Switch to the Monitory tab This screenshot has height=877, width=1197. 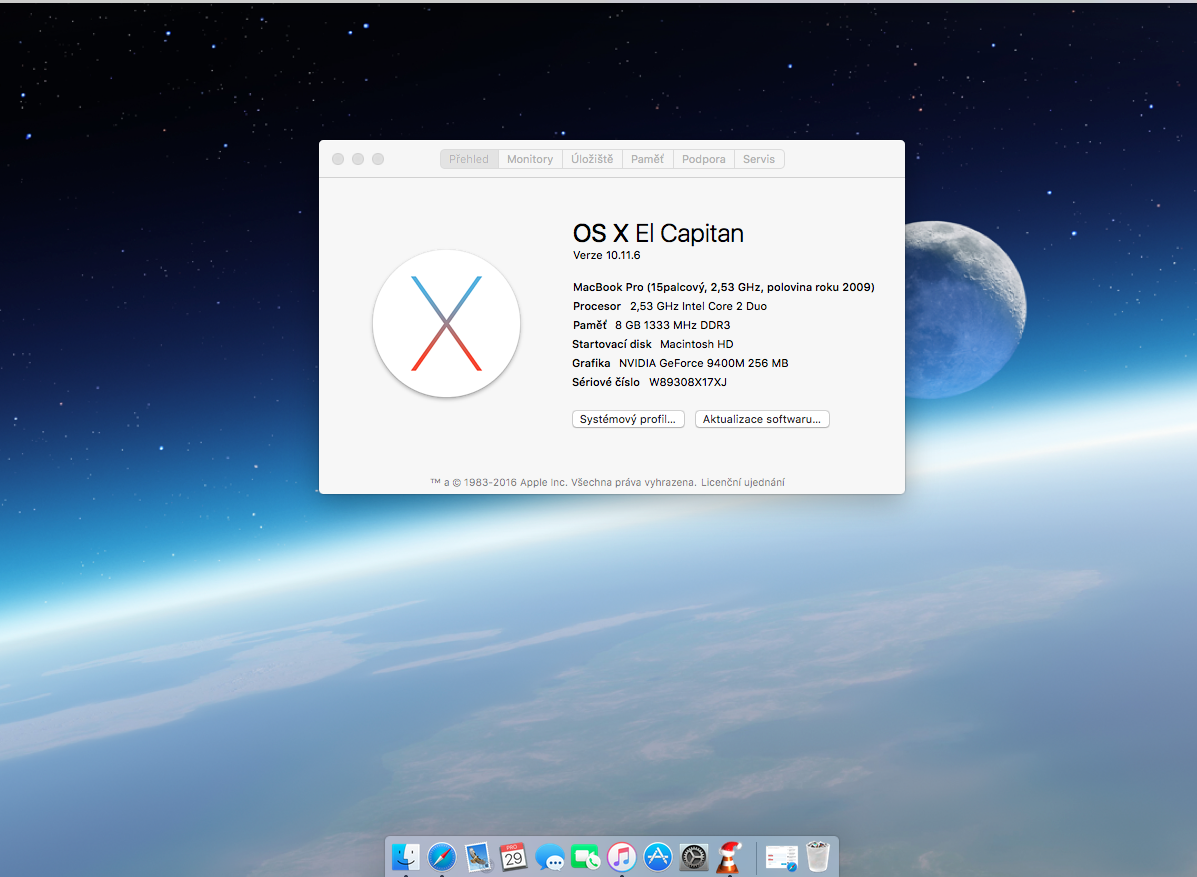530,159
